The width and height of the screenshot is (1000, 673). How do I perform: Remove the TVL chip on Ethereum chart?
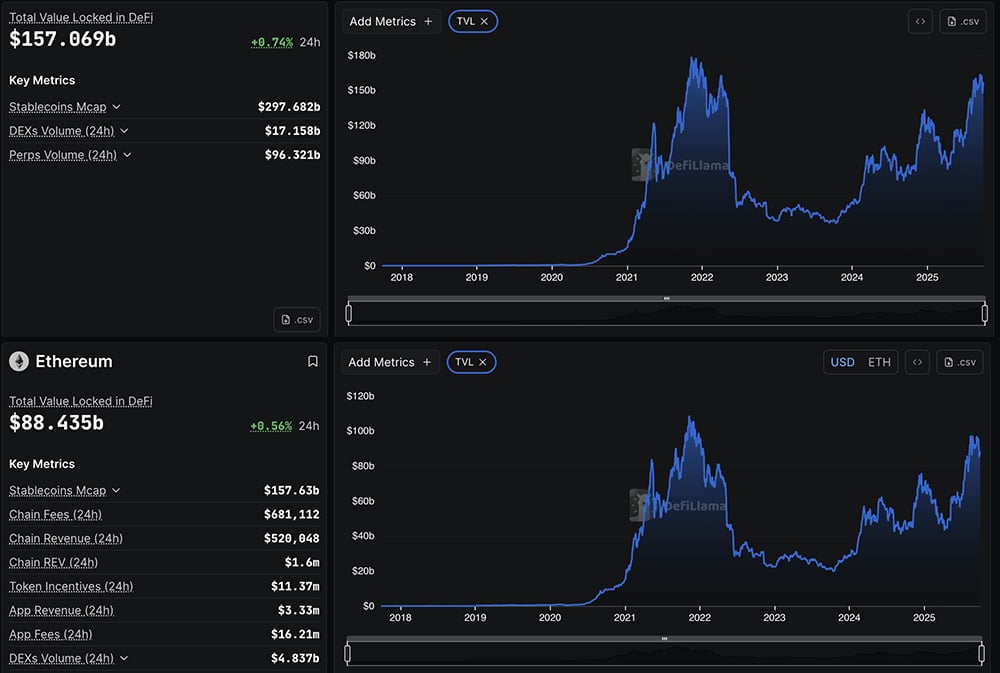[x=483, y=362]
